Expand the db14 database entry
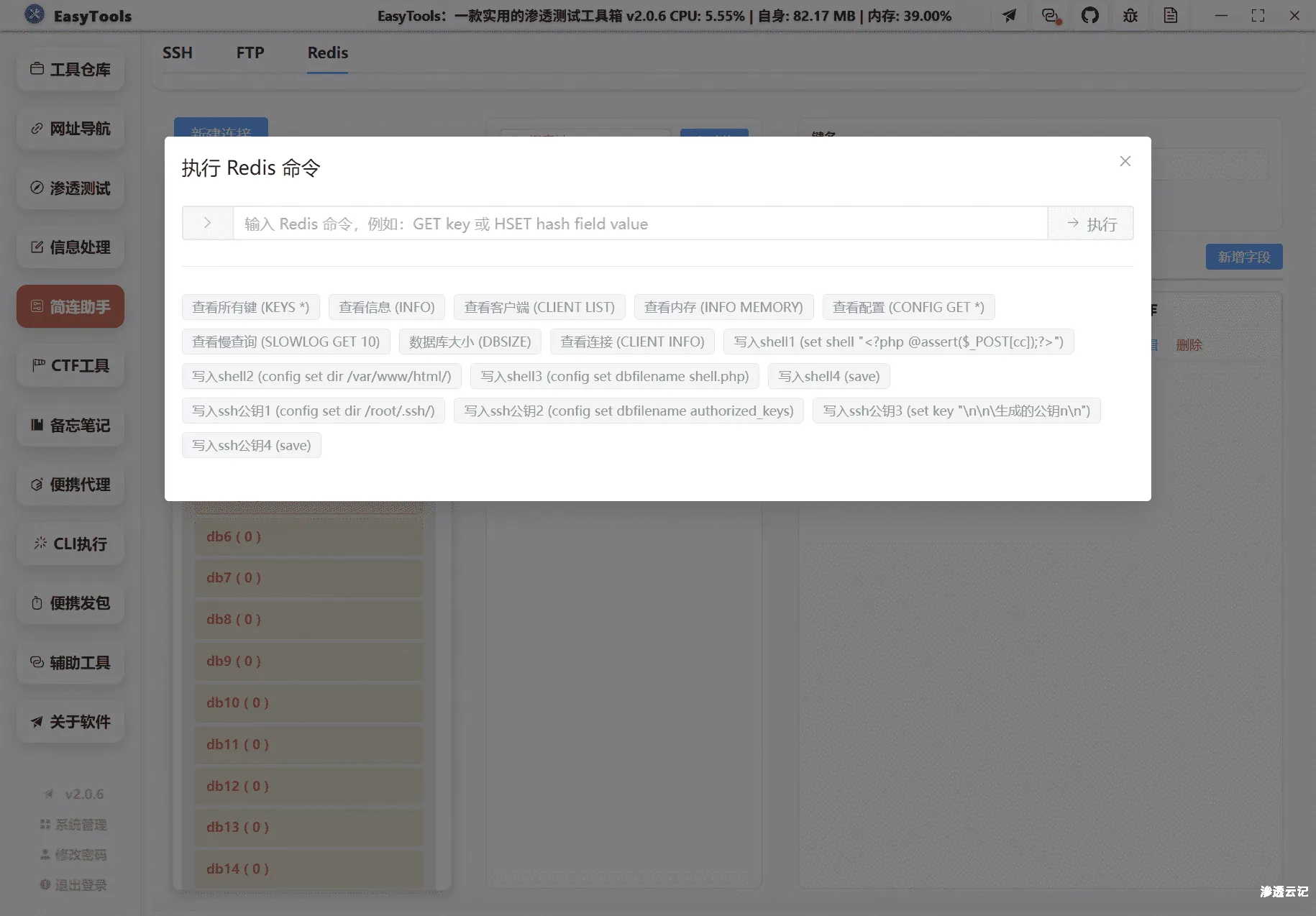 [309, 869]
